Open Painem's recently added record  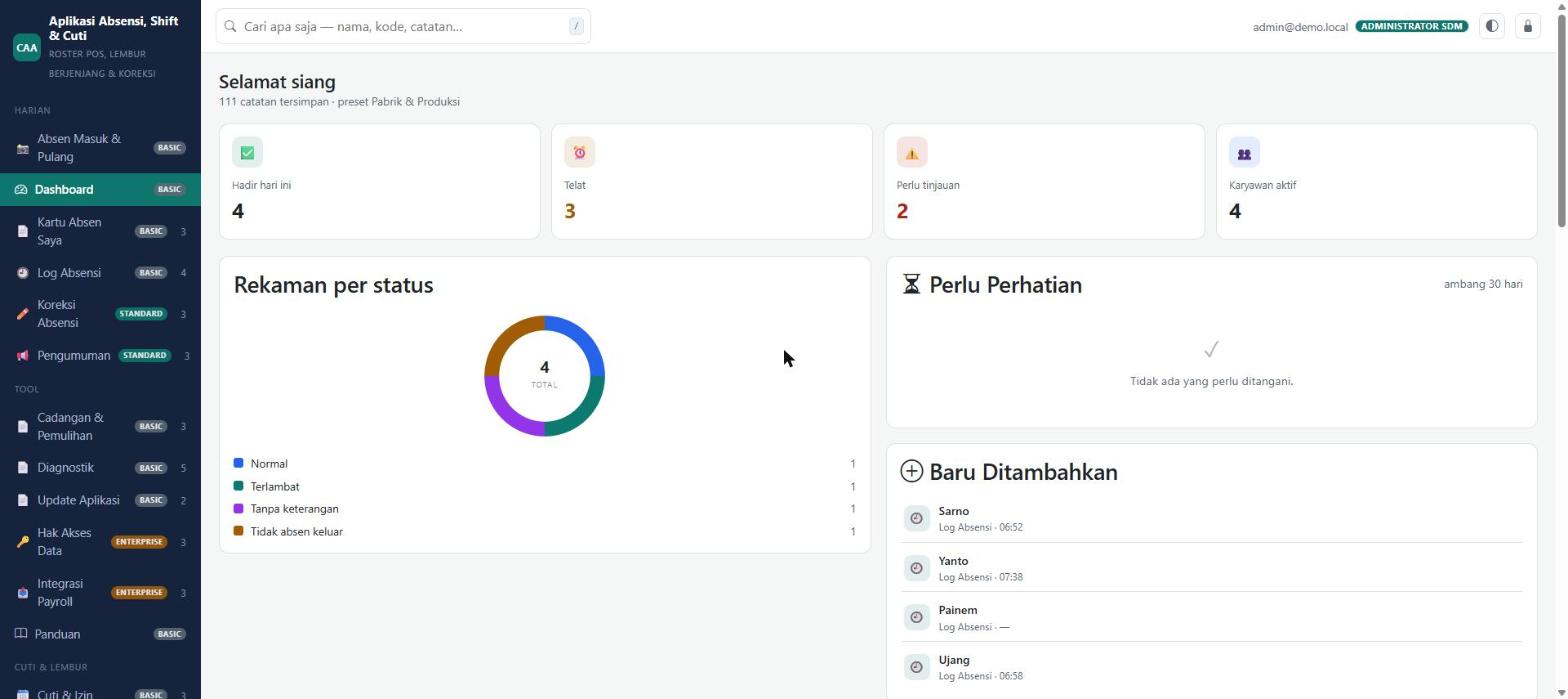[x=1211, y=617]
